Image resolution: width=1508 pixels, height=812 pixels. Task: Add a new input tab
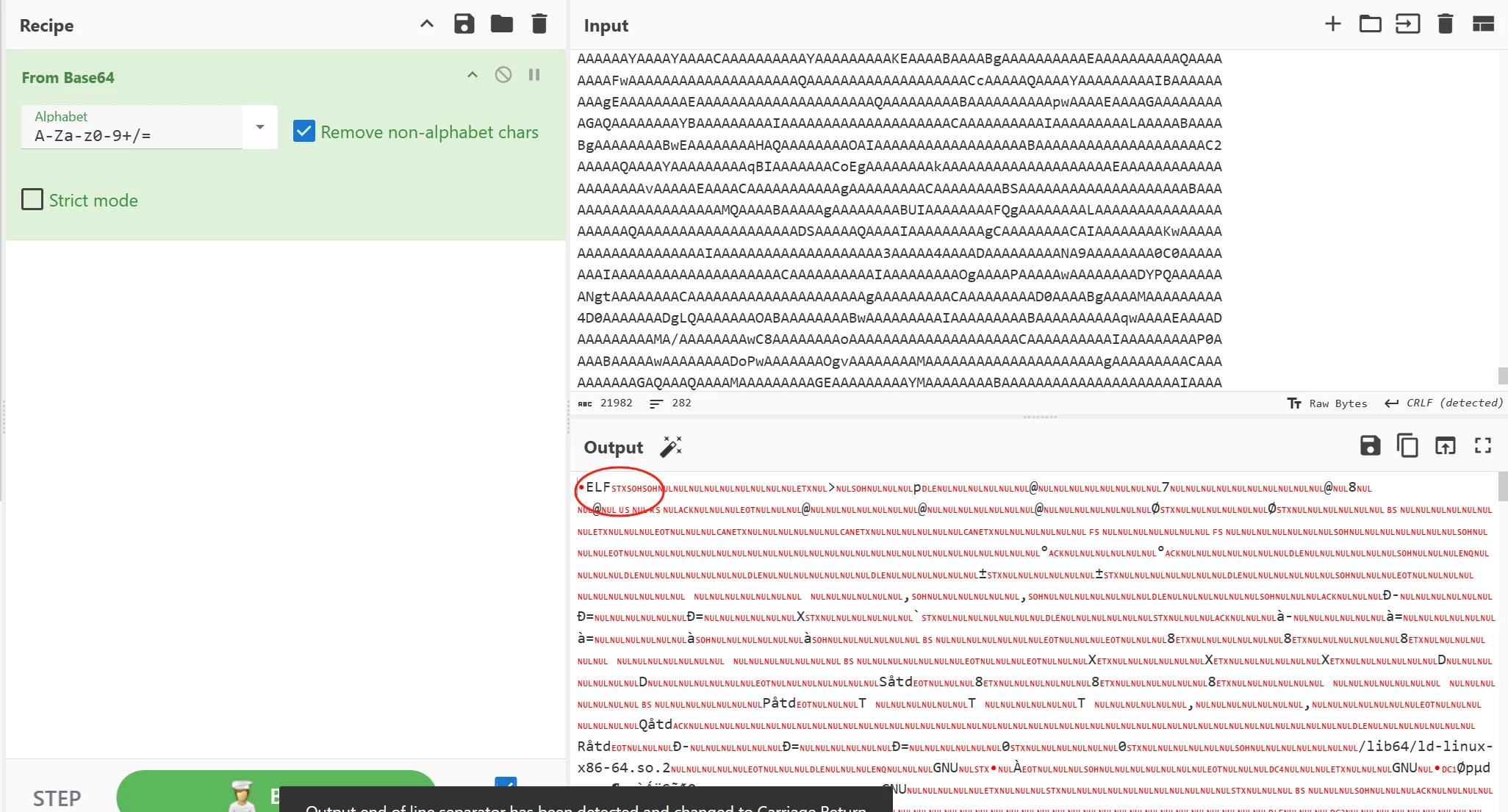1332,24
